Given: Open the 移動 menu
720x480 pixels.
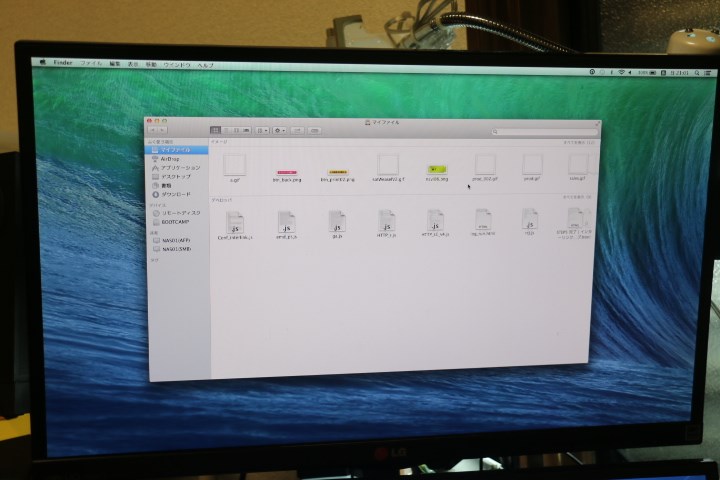Looking at the screenshot, I should pos(151,65).
